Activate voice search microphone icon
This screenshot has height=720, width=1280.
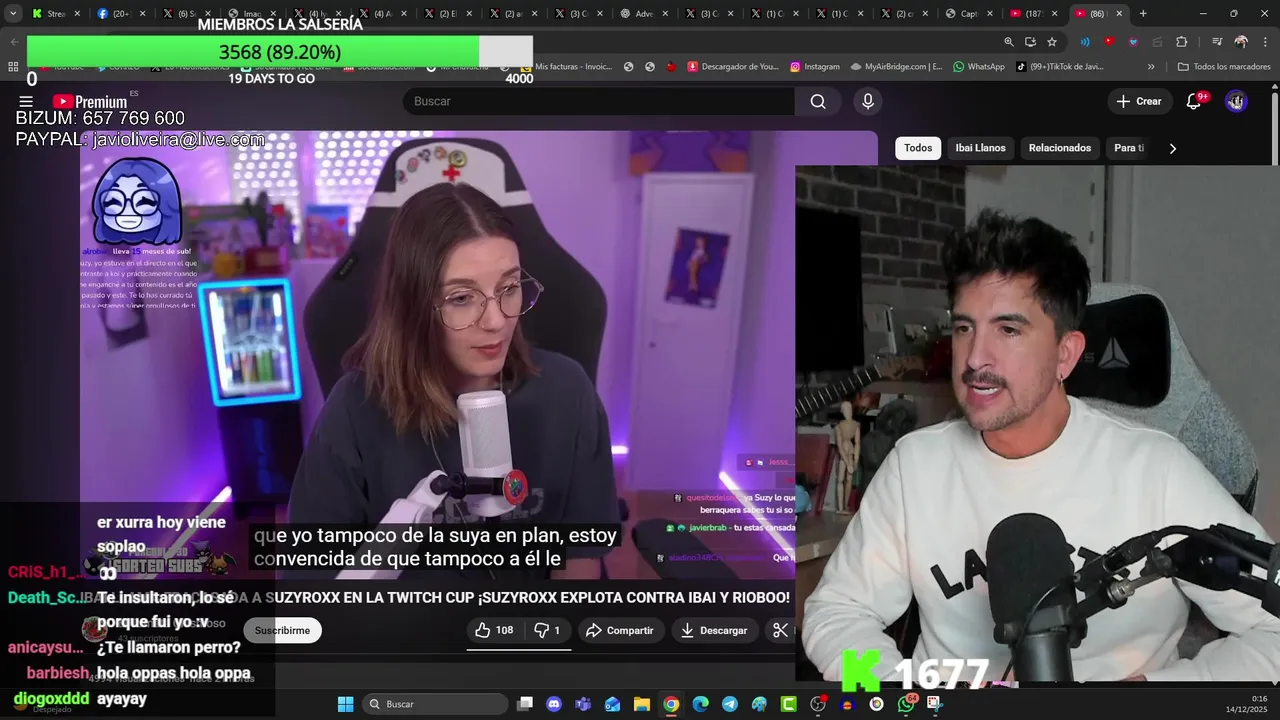pos(868,101)
